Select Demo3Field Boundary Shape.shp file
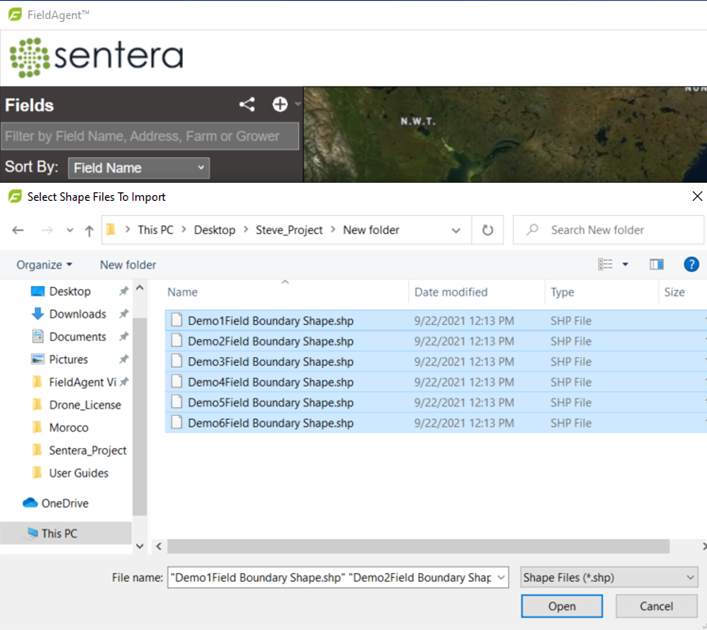Screen dimensions: 707x630 point(270,362)
